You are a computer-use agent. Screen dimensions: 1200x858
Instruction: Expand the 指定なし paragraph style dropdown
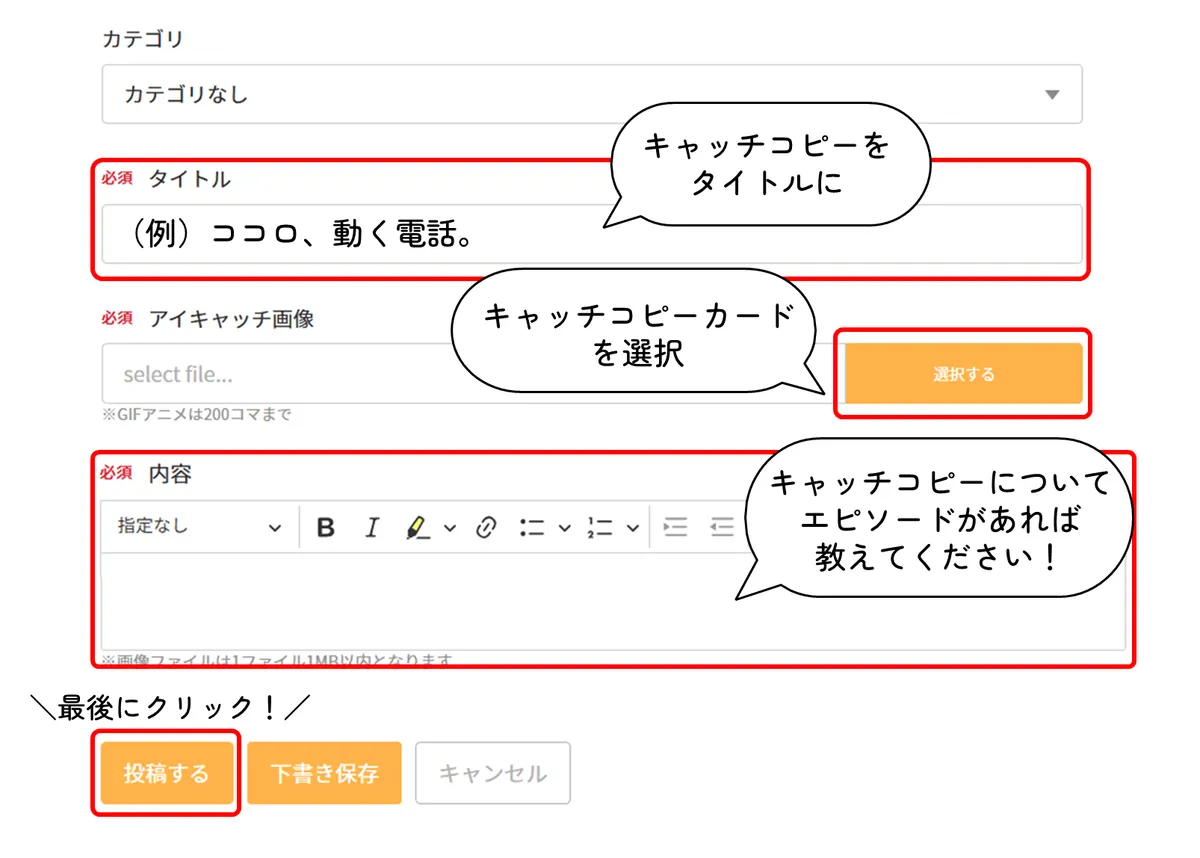[x=199, y=527]
